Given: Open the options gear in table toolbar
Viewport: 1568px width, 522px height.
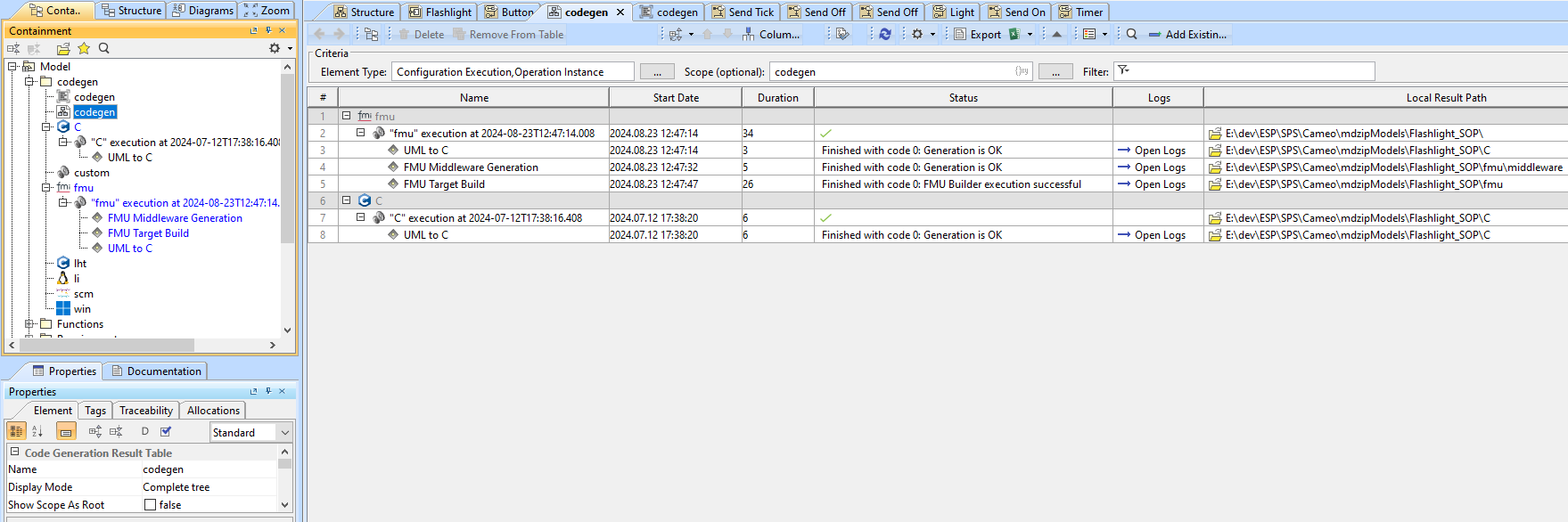Looking at the screenshot, I should (x=917, y=34).
